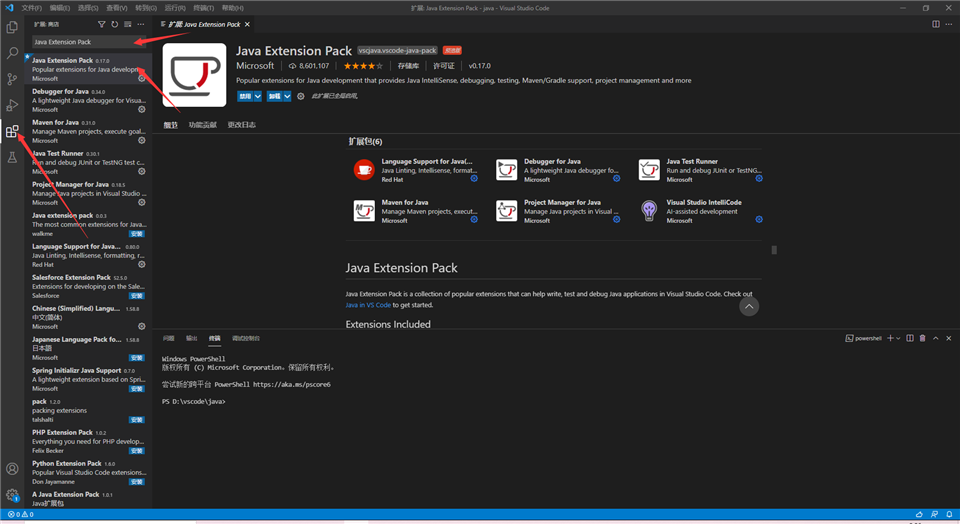Open gear settings for Debugger for Java

pos(141,110)
